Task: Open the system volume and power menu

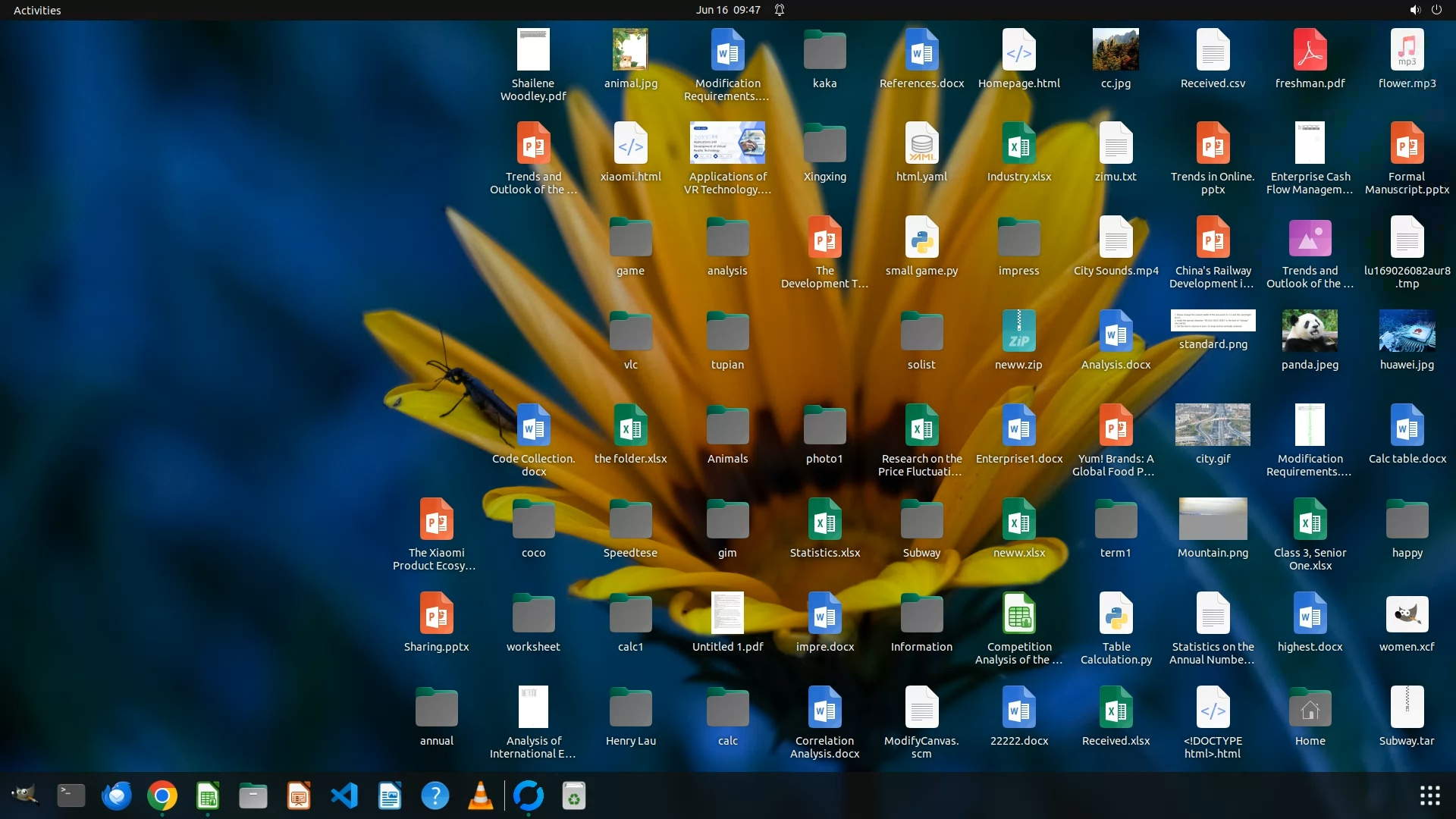Action: [x=1425, y=10]
